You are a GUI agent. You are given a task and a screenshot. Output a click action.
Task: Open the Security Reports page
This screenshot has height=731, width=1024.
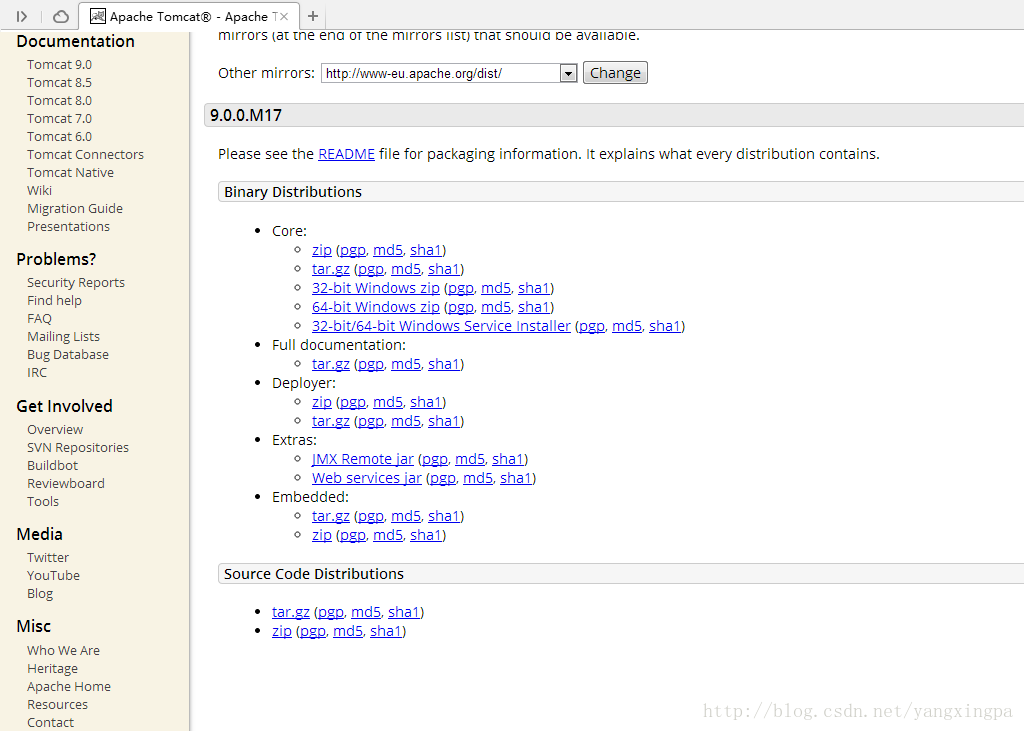pos(76,282)
